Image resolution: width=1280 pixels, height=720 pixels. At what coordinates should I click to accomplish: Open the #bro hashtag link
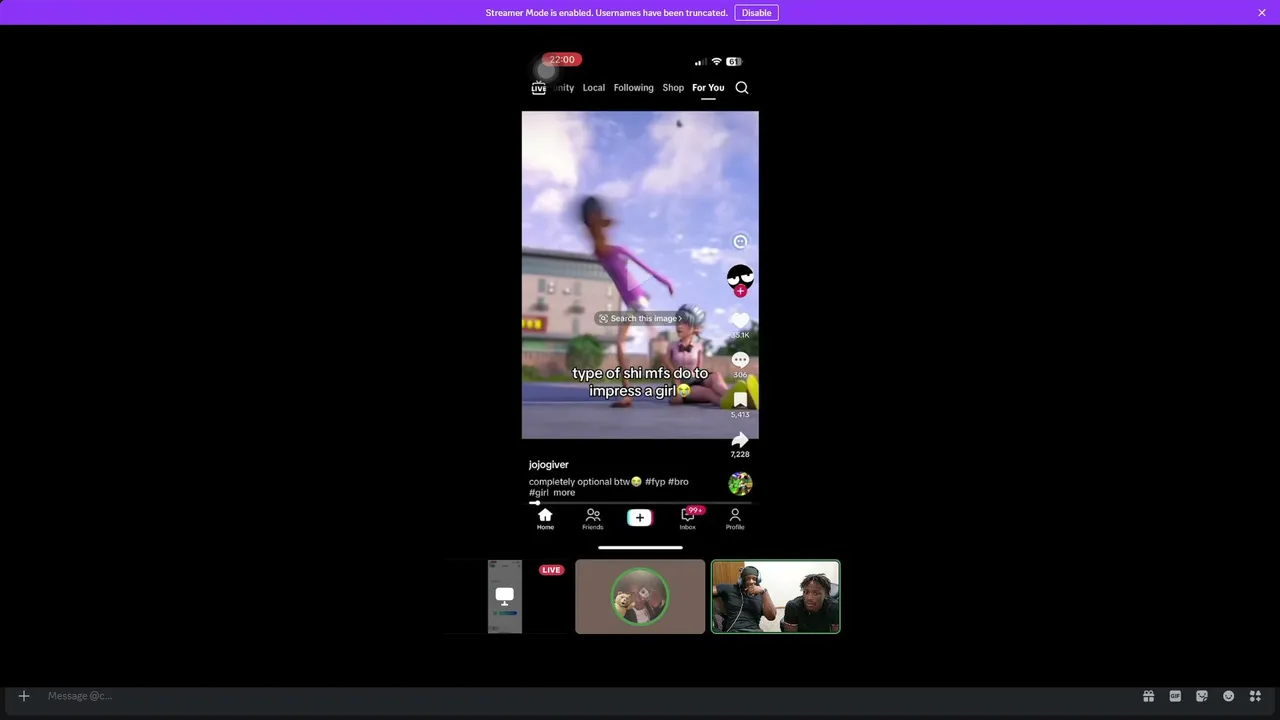(678, 482)
